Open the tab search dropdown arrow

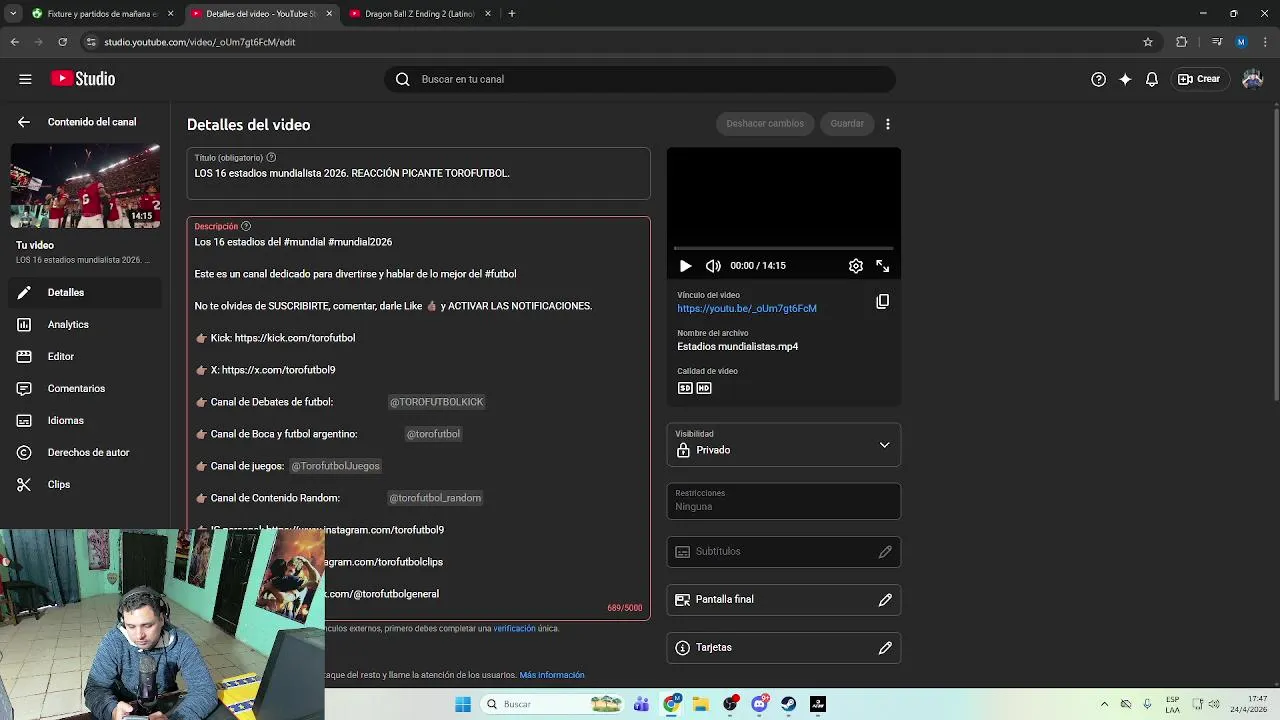click(x=13, y=14)
